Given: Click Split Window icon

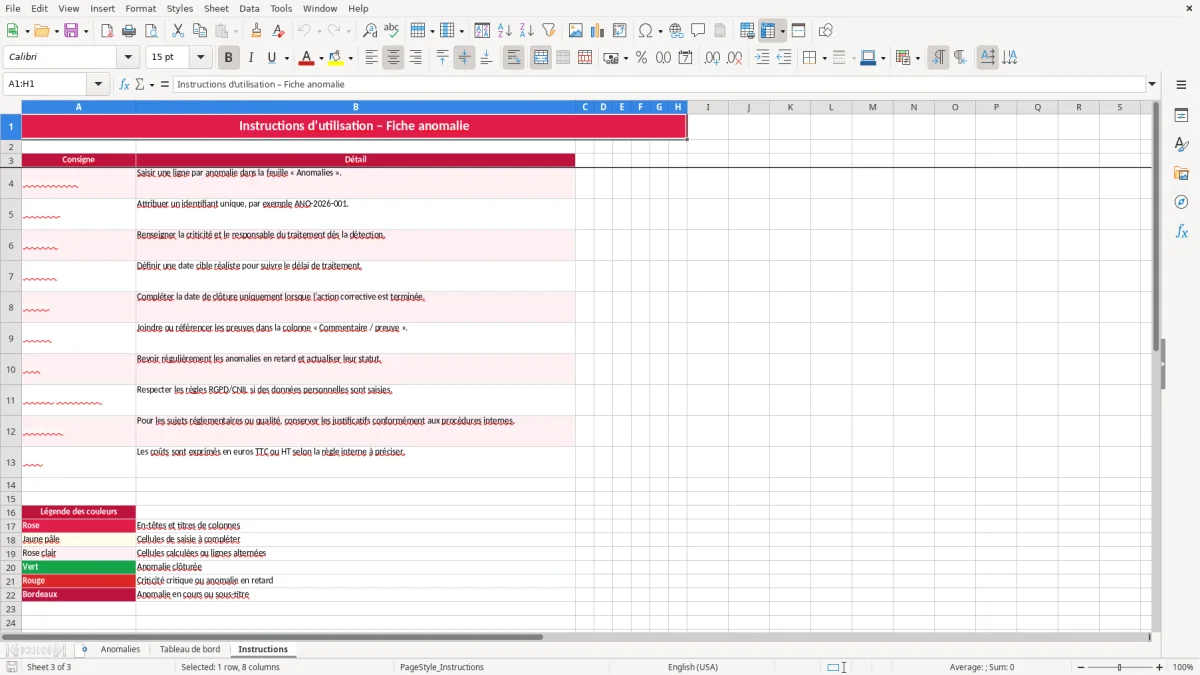Looking at the screenshot, I should 798,31.
